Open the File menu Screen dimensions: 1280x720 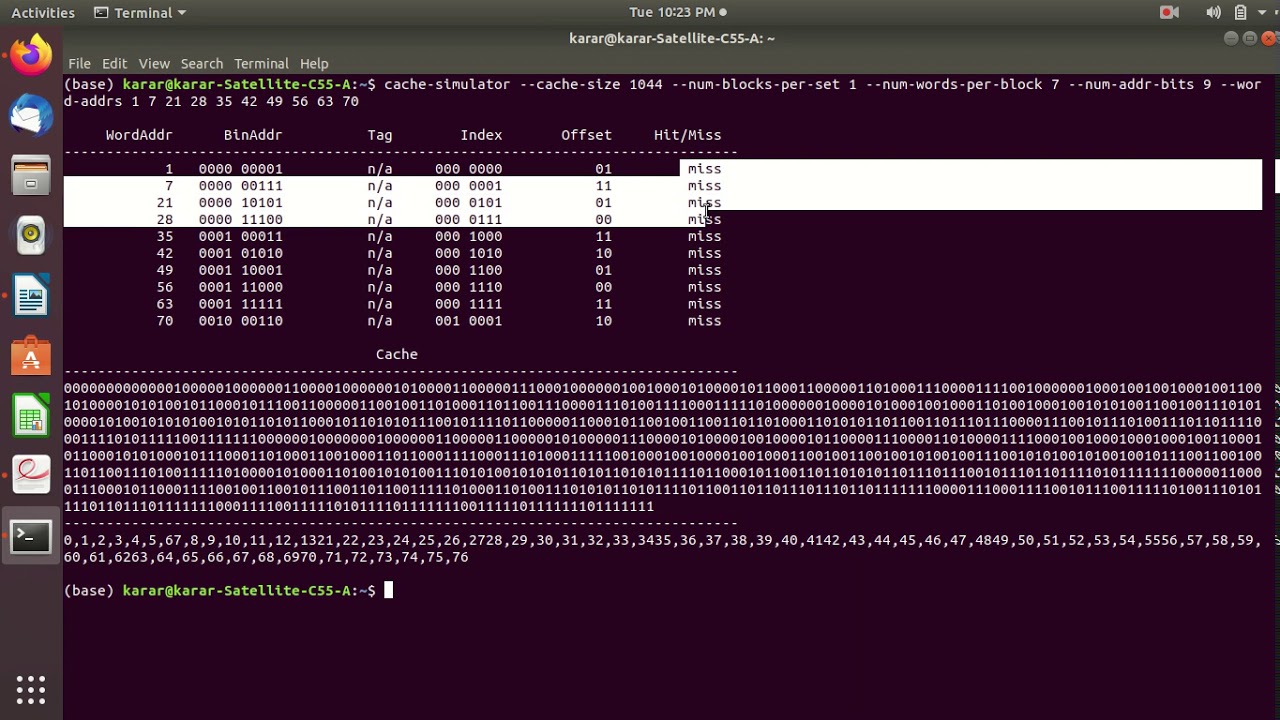pyautogui.click(x=79, y=63)
